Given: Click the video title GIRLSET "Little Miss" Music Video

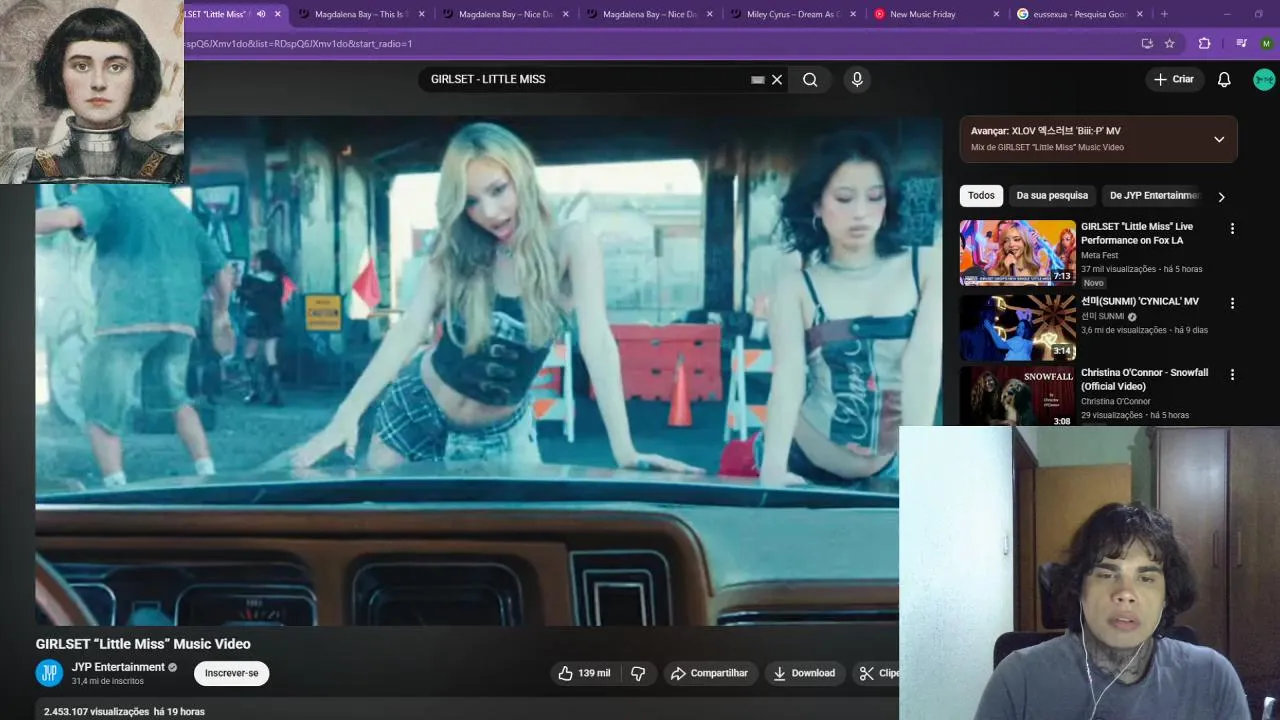Looking at the screenshot, I should (x=143, y=644).
